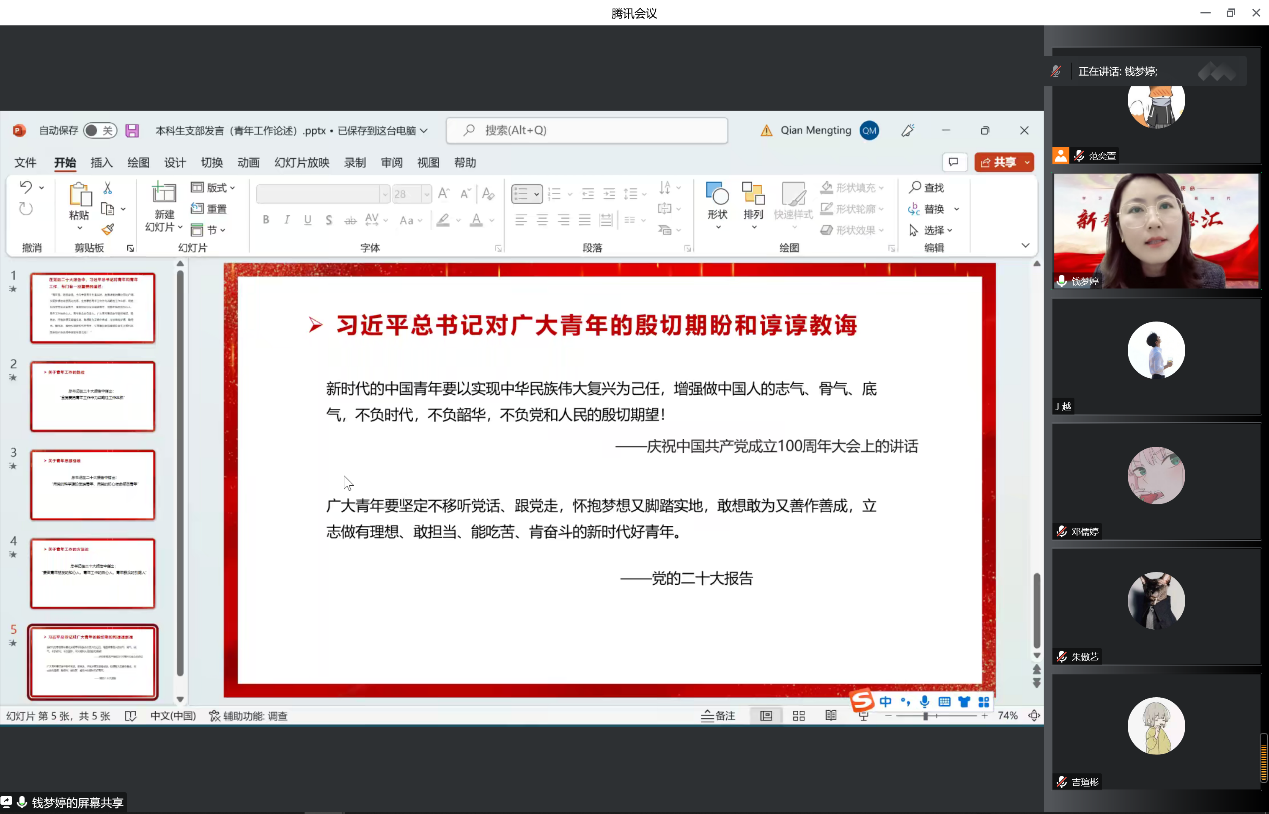The image size is (1269, 814).
Task: Toggle Normal view button in status bar
Action: pyautogui.click(x=766, y=716)
